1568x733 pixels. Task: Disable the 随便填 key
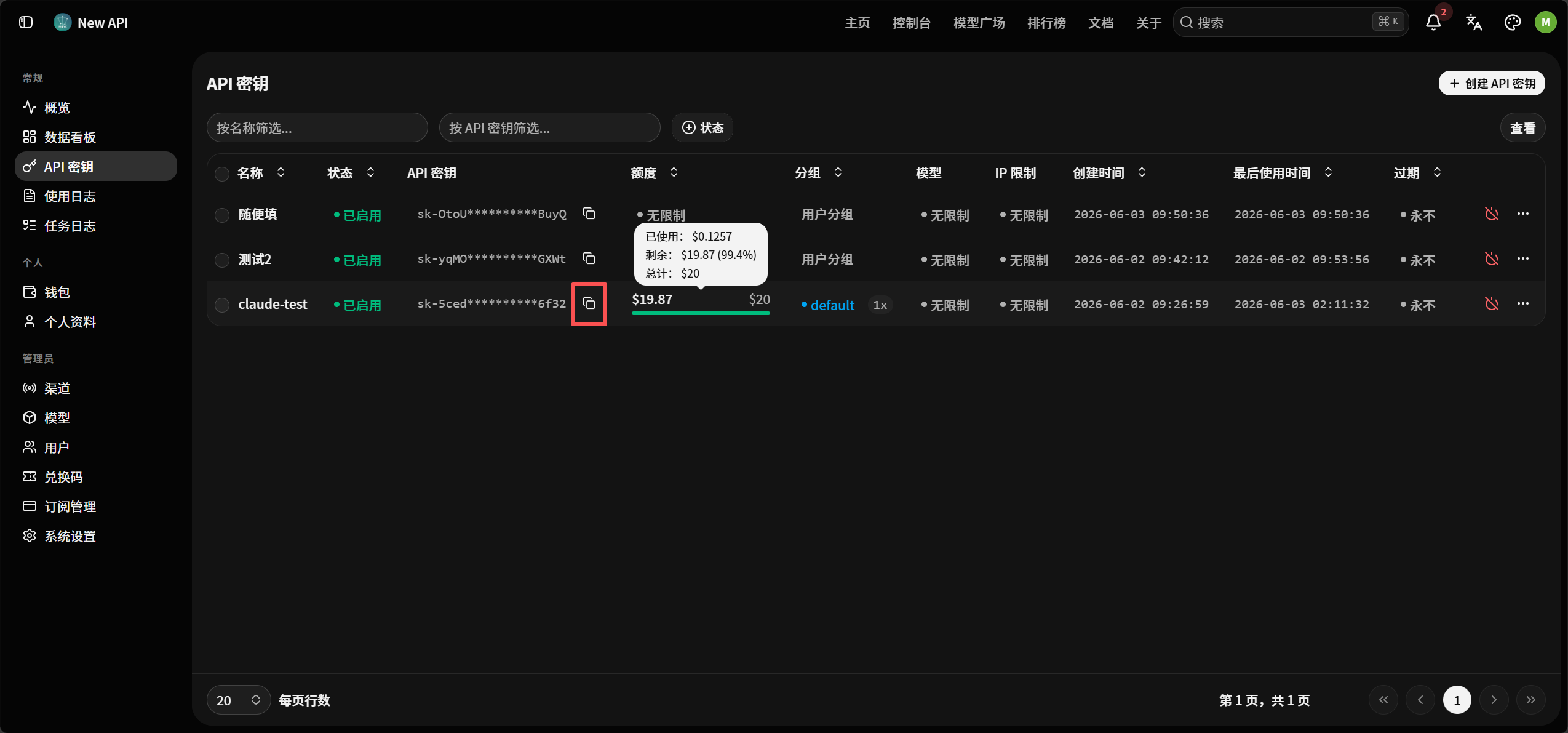(1492, 214)
